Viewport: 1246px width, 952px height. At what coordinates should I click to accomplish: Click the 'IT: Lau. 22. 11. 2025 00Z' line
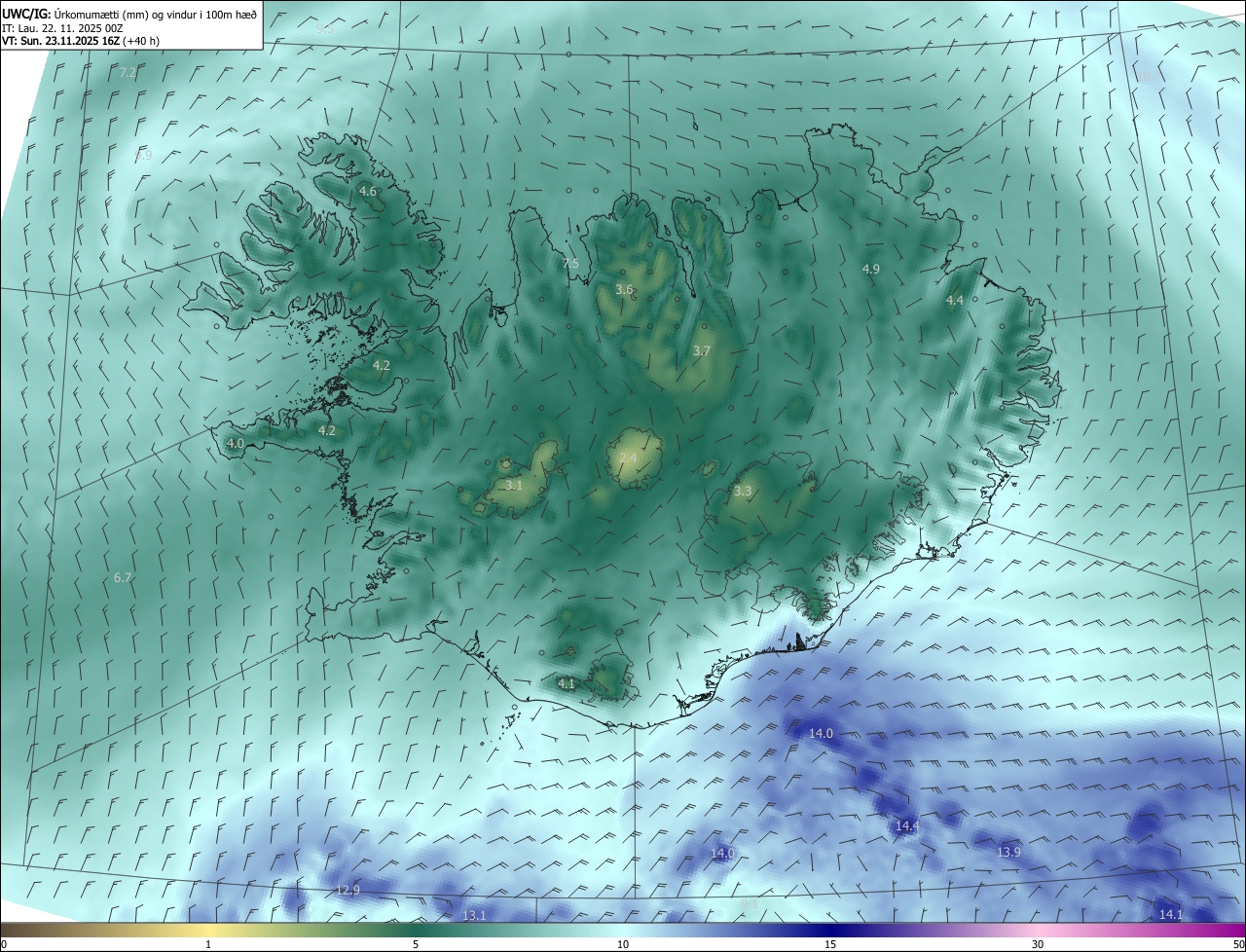coord(62,27)
